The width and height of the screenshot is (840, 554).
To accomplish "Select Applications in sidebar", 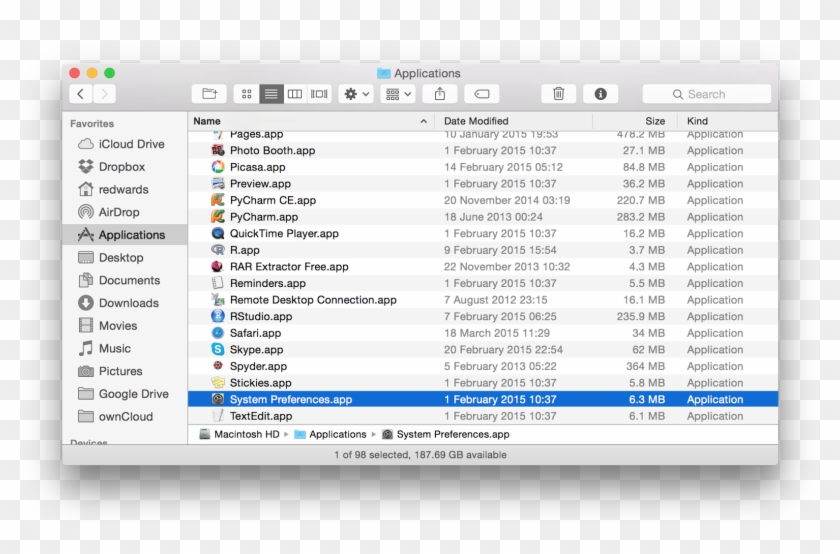I will tap(124, 235).
